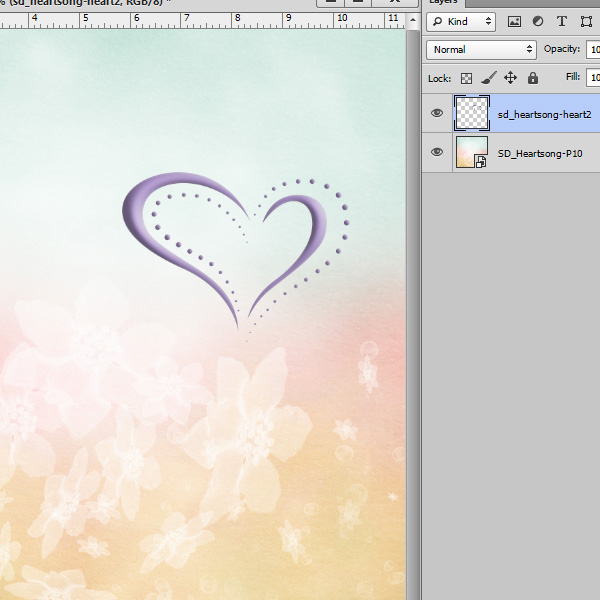Image resolution: width=600 pixels, height=600 pixels.
Task: Lock layer position icon
Action: click(x=510, y=78)
